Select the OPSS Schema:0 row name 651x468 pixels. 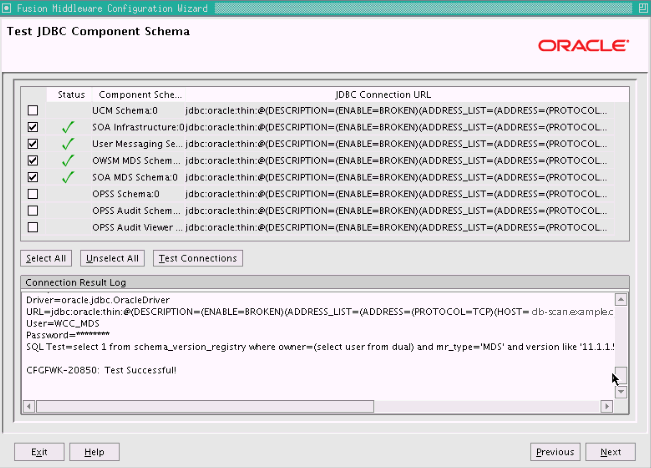[126, 194]
